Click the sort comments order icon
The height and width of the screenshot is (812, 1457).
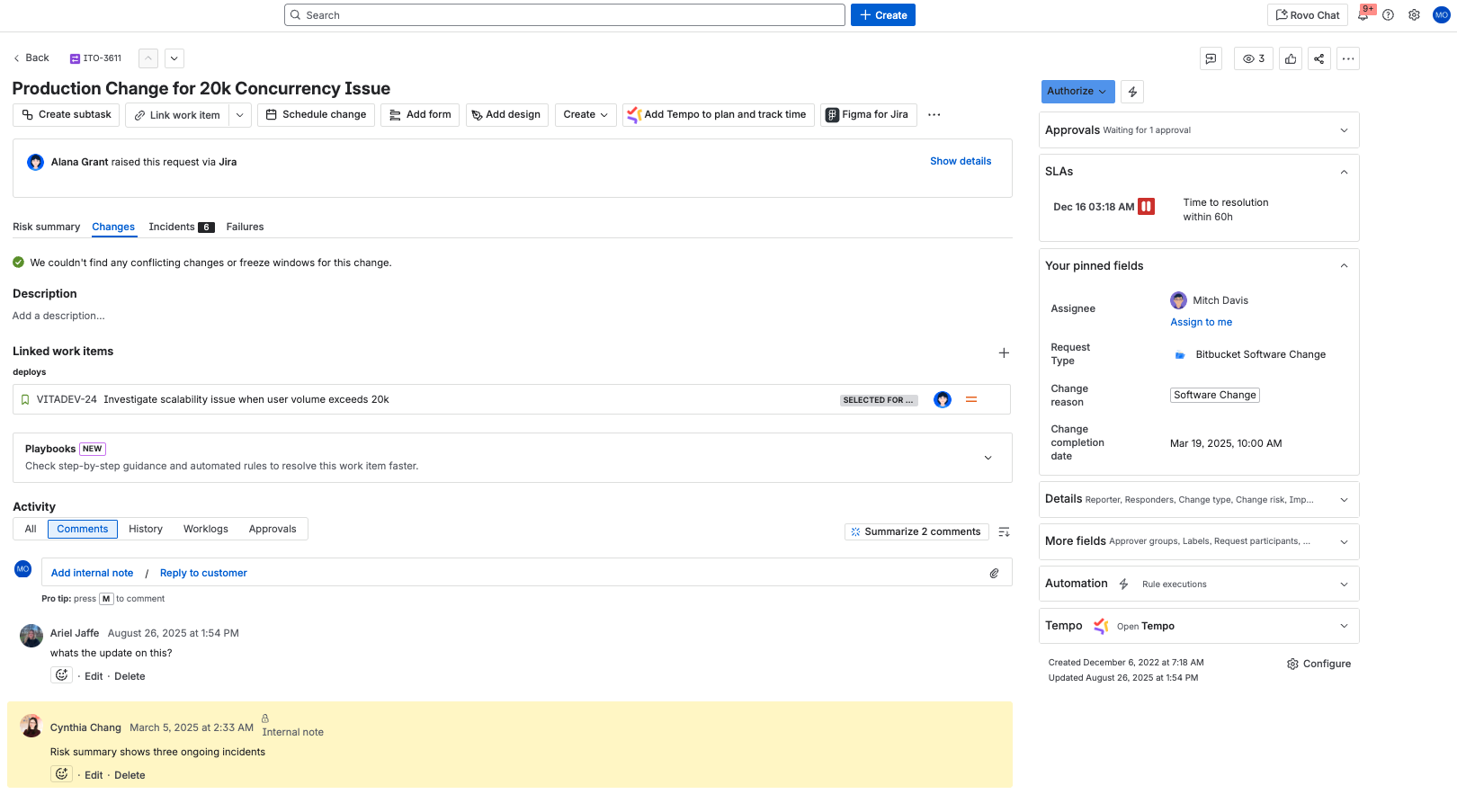pyautogui.click(x=1005, y=531)
